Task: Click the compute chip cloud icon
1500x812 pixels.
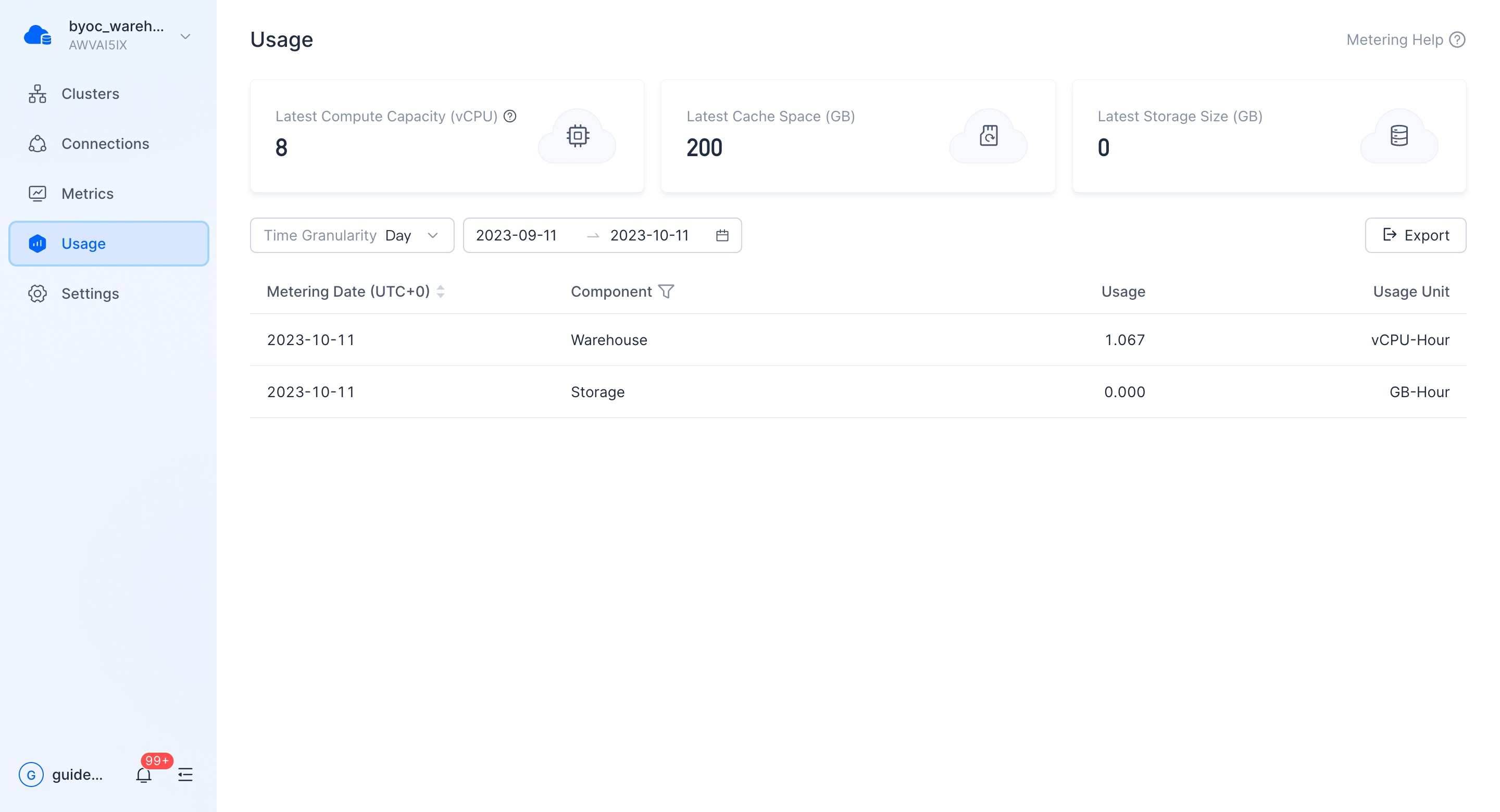Action: point(577,136)
